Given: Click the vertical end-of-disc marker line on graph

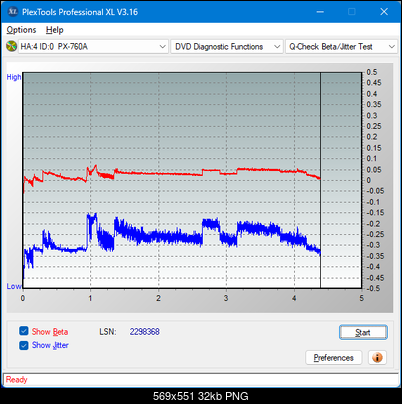Looking at the screenshot, I should click(x=320, y=180).
